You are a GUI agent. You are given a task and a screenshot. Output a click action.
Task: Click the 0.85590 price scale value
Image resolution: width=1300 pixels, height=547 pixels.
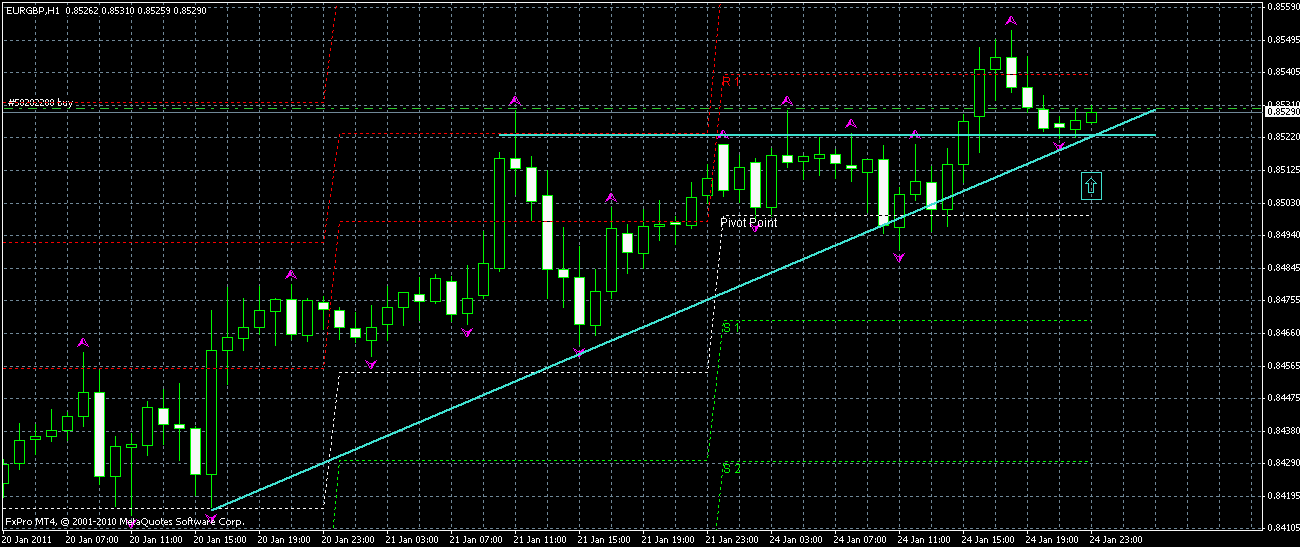click(1282, 7)
